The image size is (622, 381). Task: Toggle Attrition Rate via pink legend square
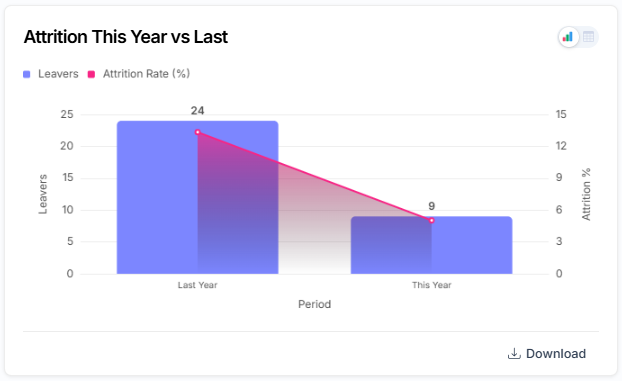click(x=91, y=74)
